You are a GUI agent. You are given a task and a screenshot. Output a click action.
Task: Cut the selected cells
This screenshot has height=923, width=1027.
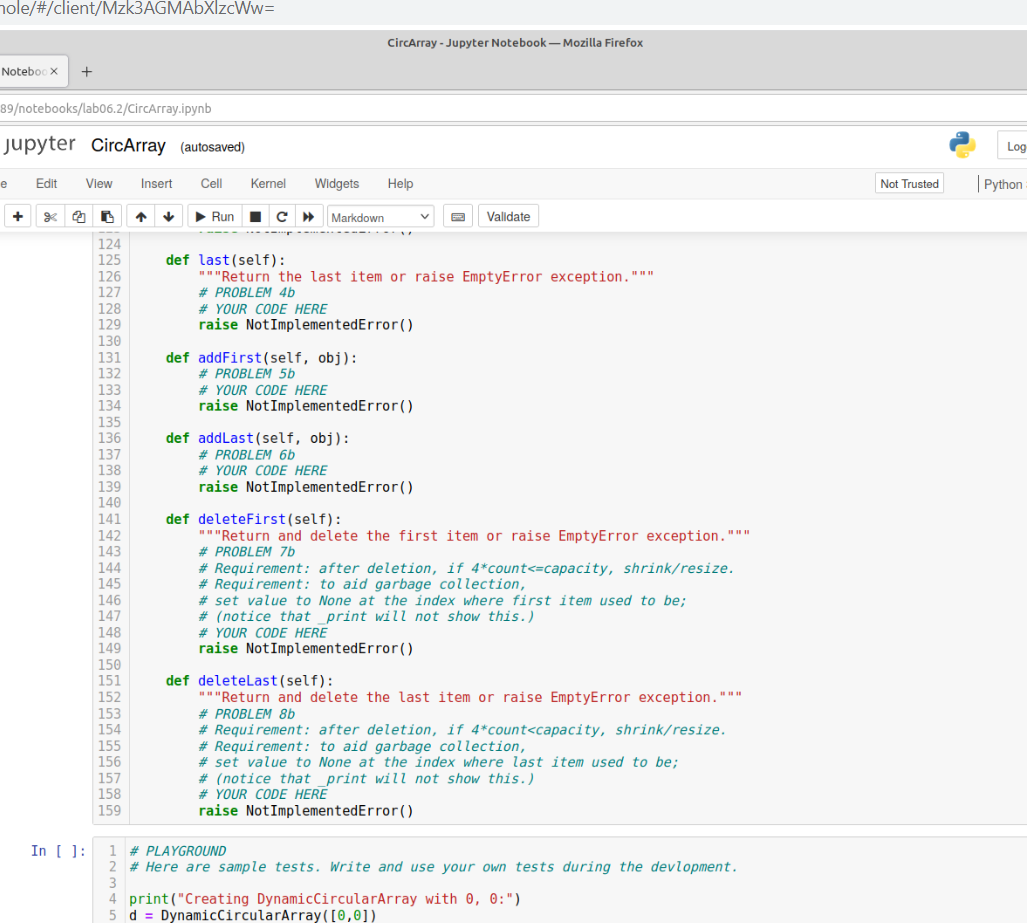coord(49,216)
